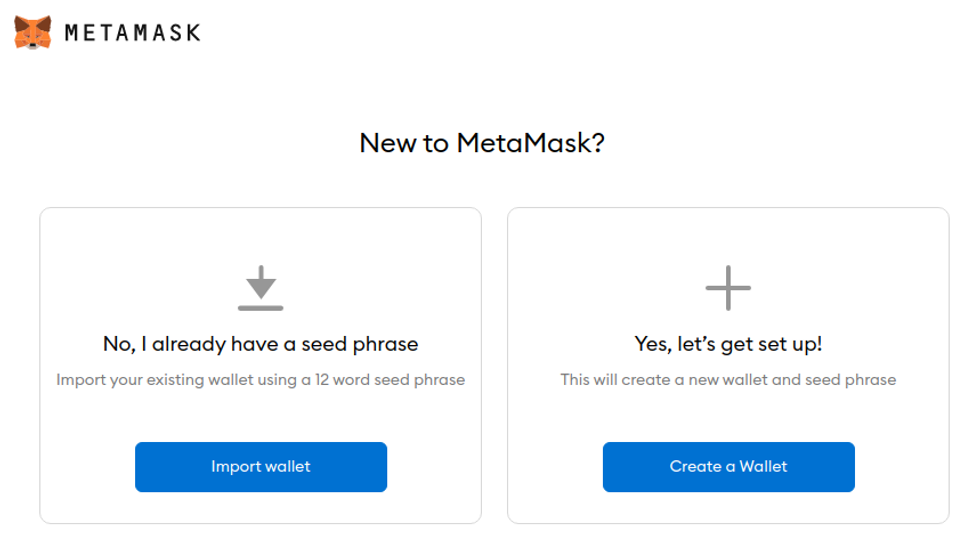Click the "New to MetaMask?" heading
Screen dimensions: 980x548
point(482,143)
